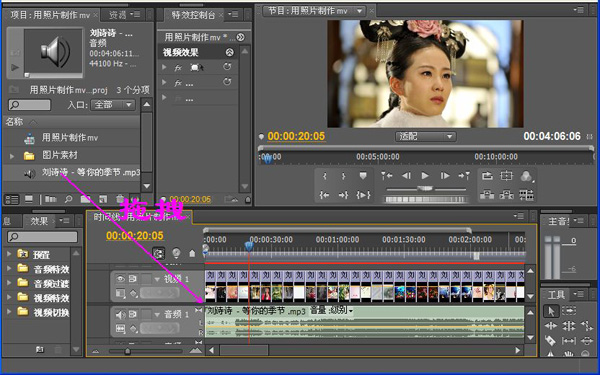Click Set Encore Chapter Marker in timeline
The width and height of the screenshot is (600, 375).
pyautogui.click(x=176, y=253)
